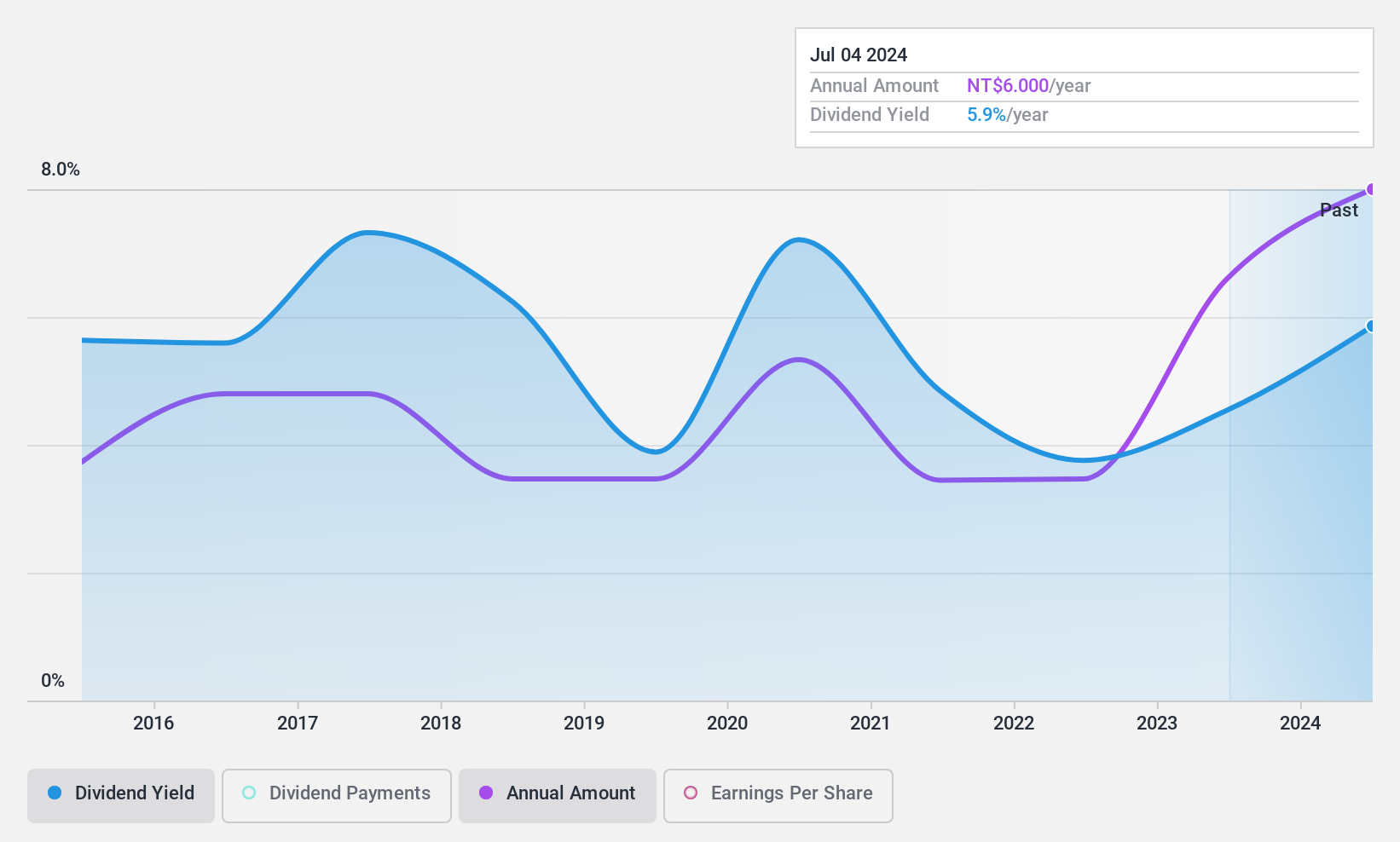Viewport: 1400px width, 842px height.
Task: Click the 2018 axis label
Action: pos(441,724)
